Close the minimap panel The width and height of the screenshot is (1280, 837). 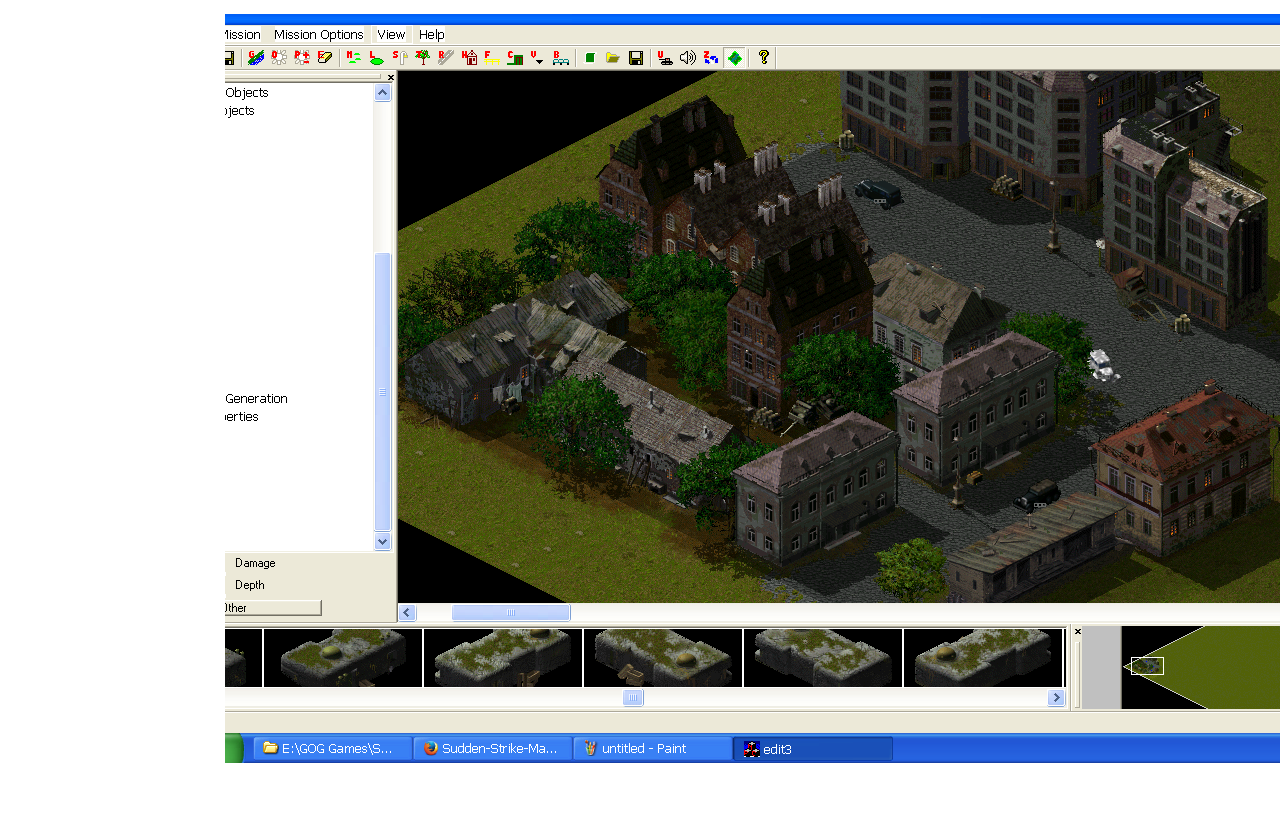1077,632
